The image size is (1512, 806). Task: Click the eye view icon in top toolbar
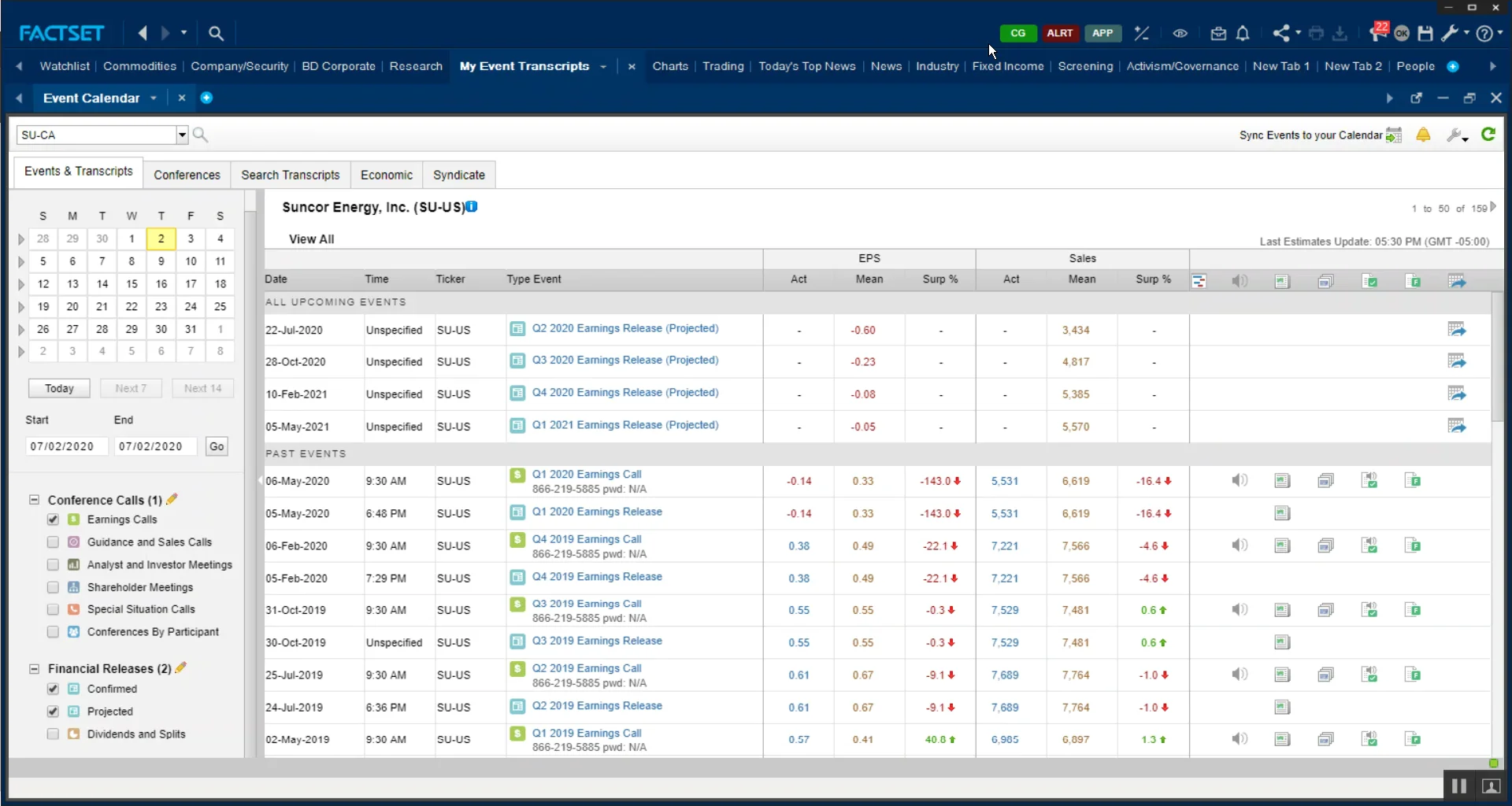(1180, 33)
